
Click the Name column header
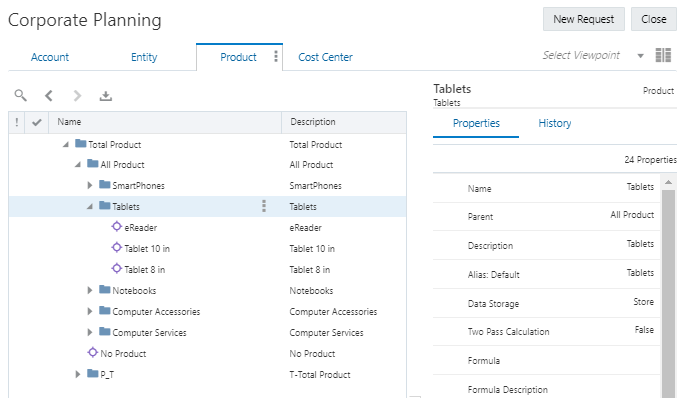tap(165, 122)
